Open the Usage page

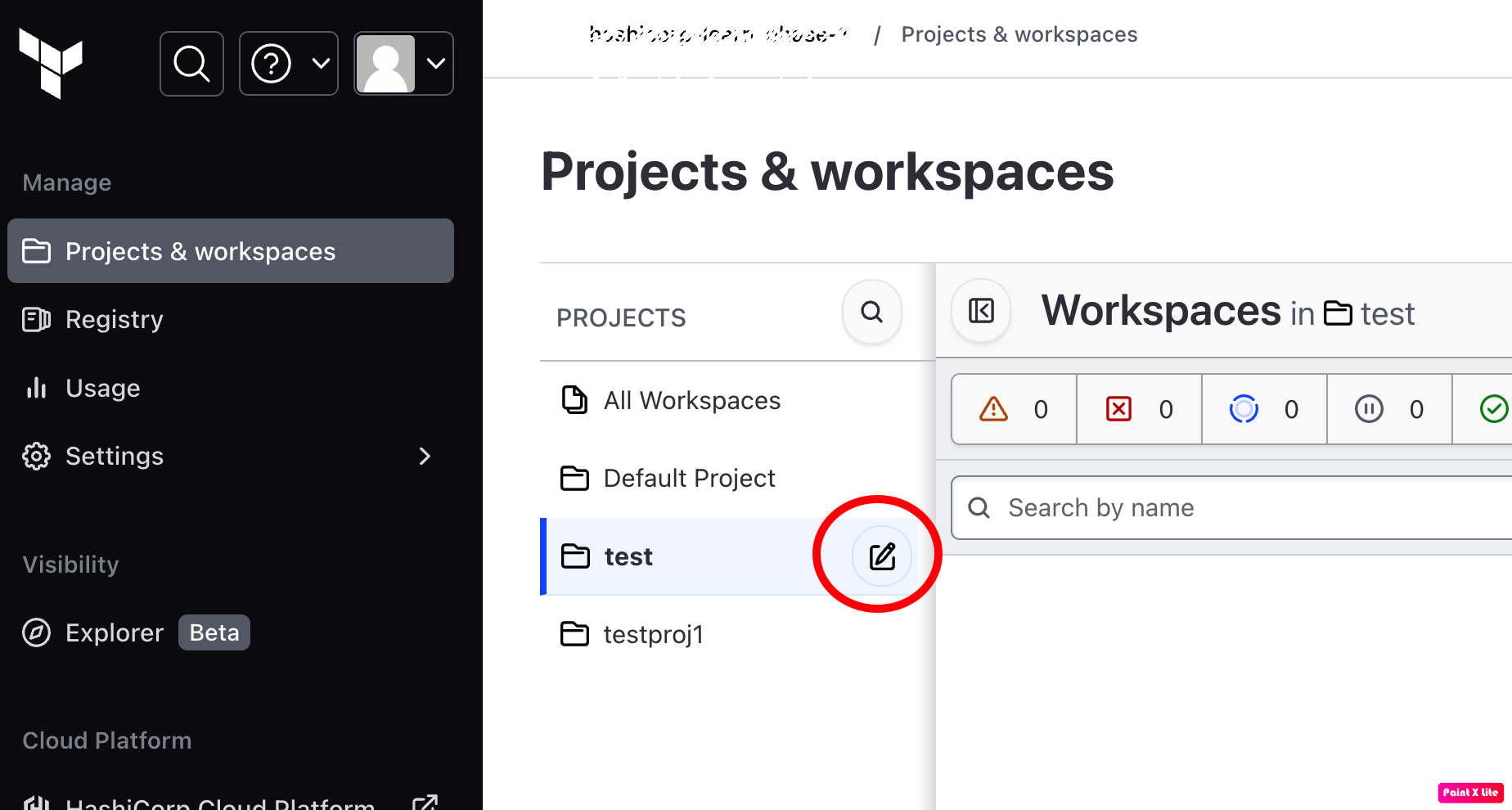coord(102,389)
